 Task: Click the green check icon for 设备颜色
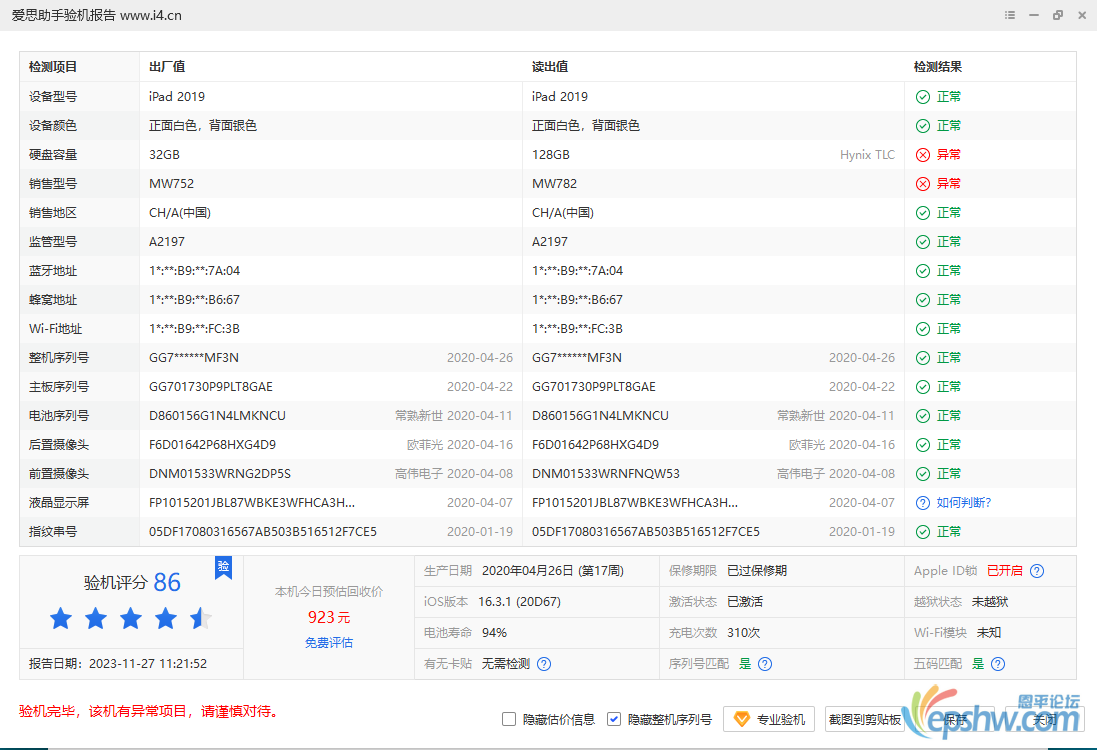pyautogui.click(x=923, y=126)
